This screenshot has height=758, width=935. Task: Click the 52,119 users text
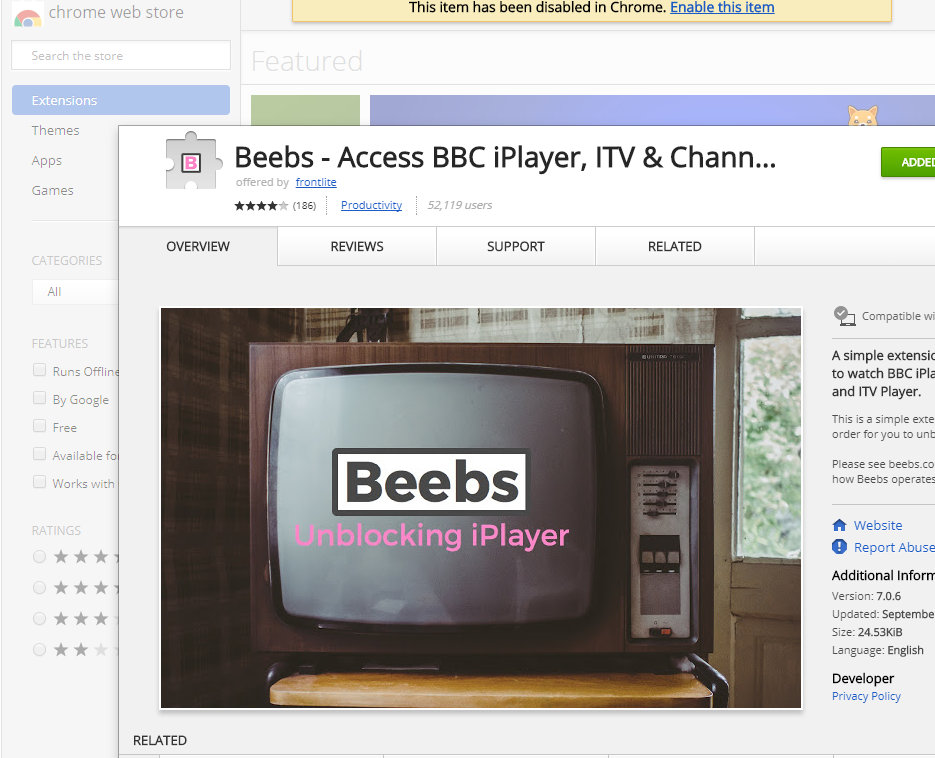(x=460, y=205)
